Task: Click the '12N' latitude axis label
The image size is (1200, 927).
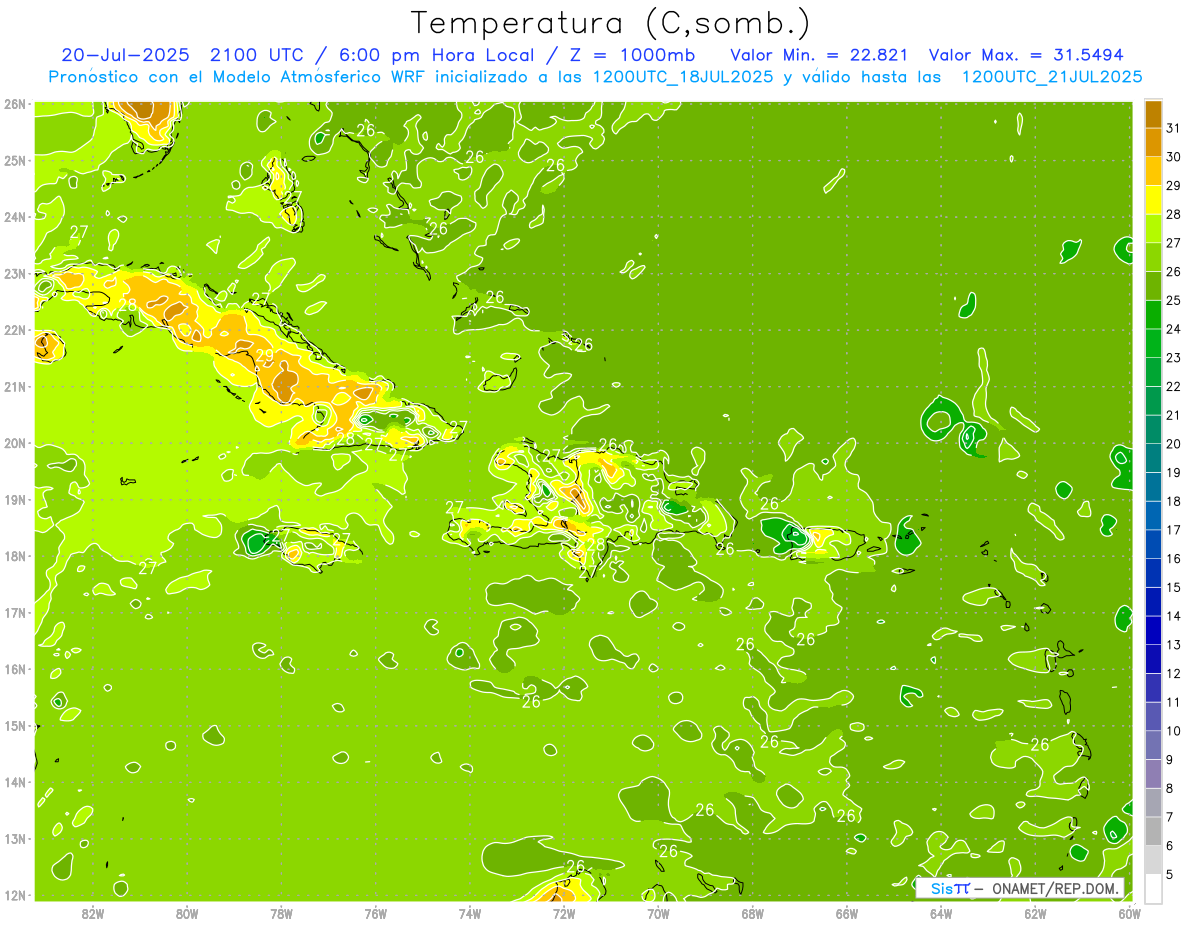Action: point(15,895)
